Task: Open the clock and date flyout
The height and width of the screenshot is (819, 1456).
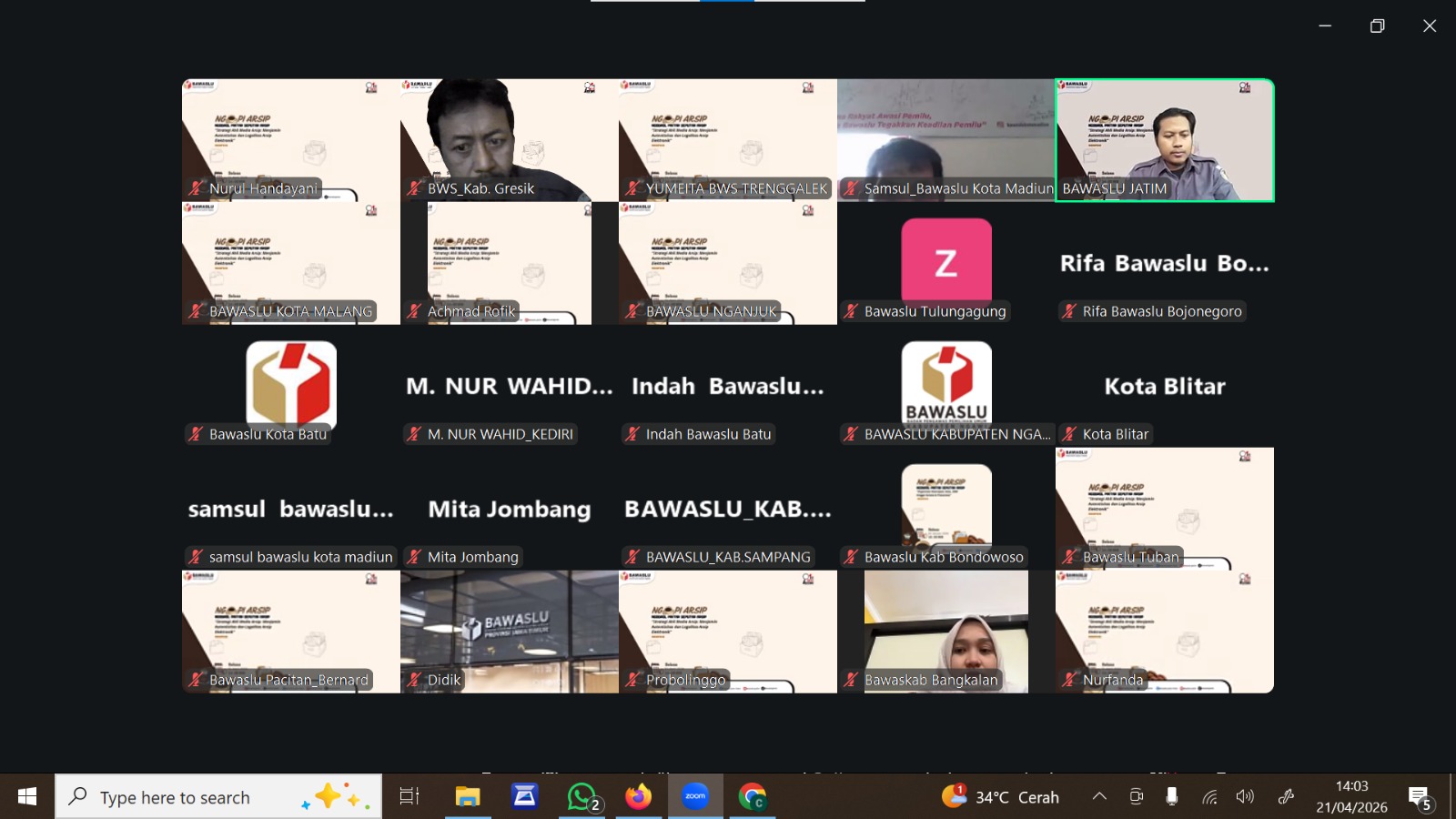Action: coord(1351,797)
